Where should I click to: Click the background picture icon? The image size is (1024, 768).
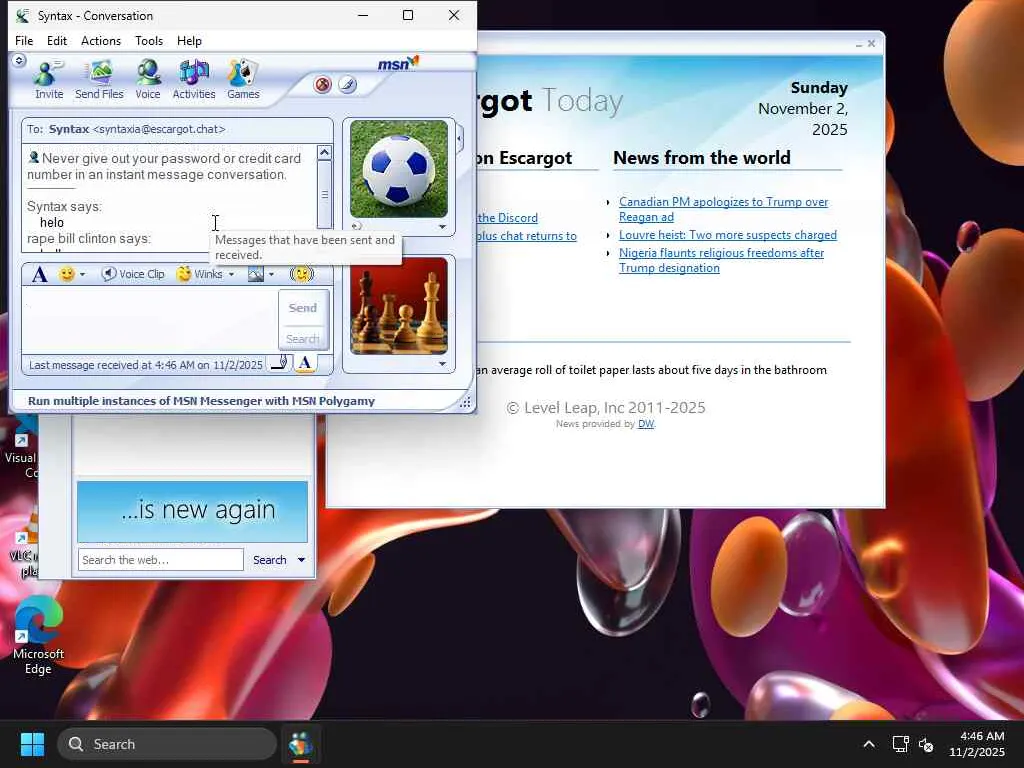[255, 274]
